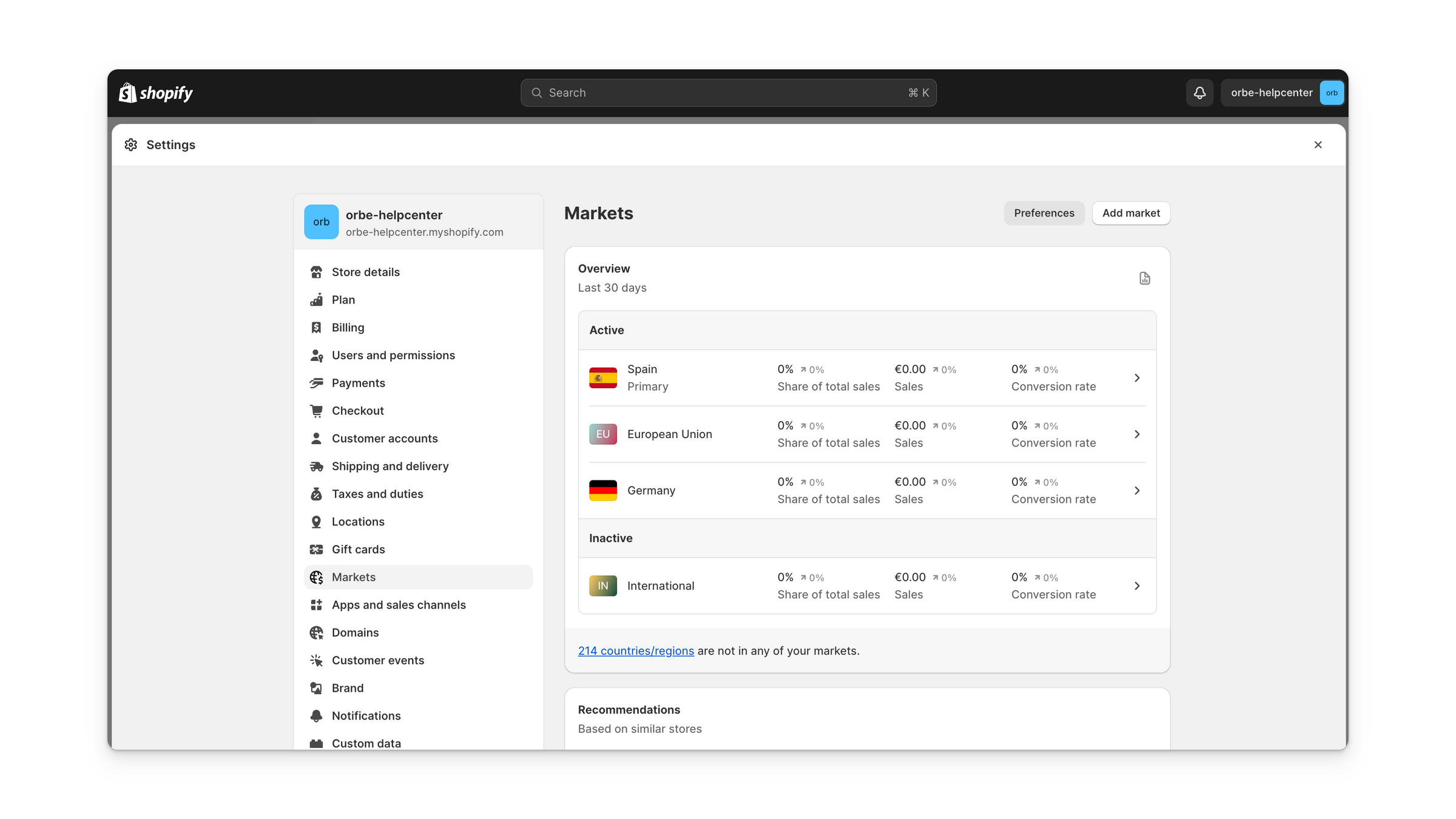1456x819 pixels.
Task: Click the orb store avatar in sidebar
Action: click(x=321, y=222)
